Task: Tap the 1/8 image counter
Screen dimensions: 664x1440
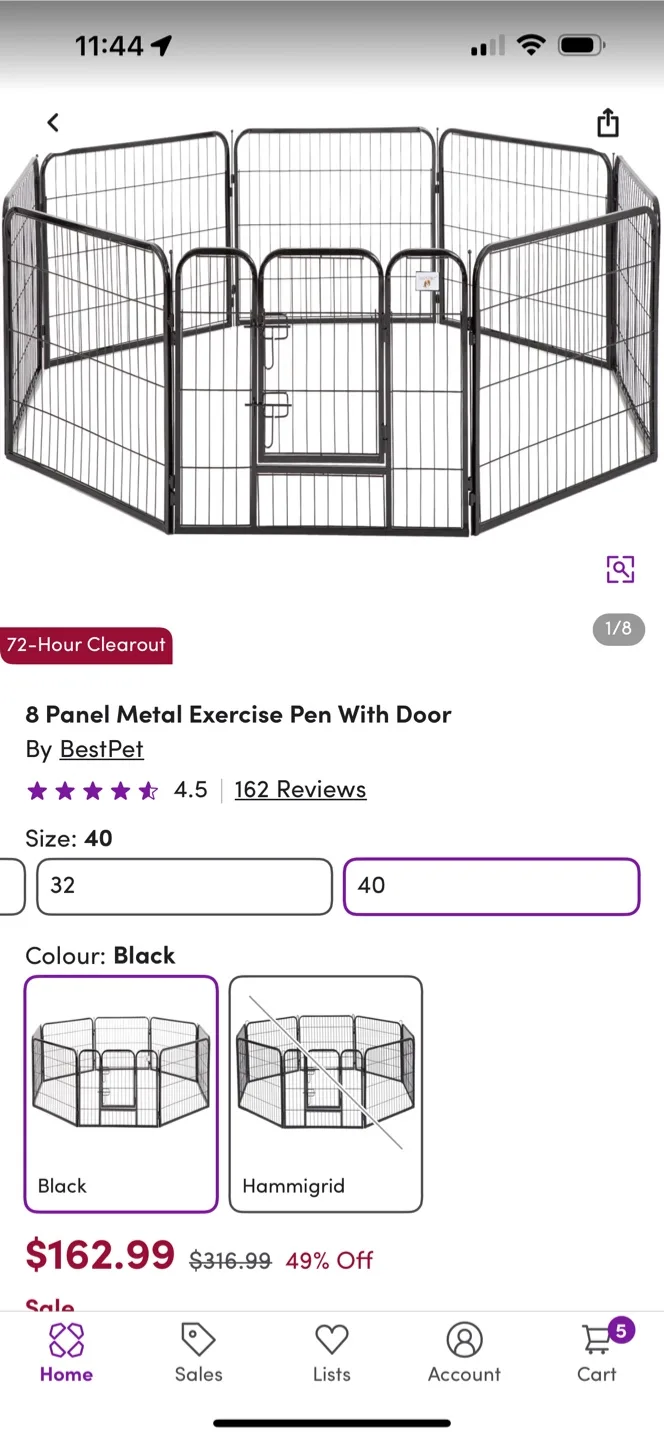Action: 619,629
